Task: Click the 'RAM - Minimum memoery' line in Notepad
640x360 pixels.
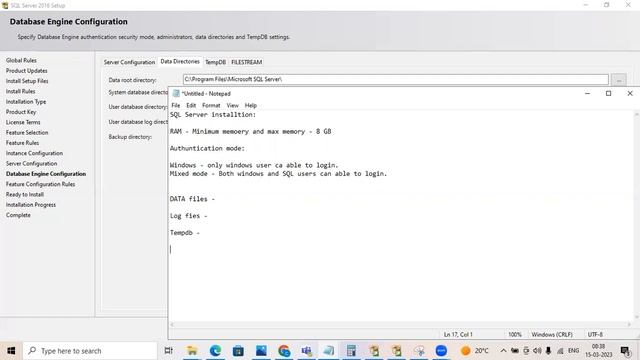Action: tap(251, 131)
